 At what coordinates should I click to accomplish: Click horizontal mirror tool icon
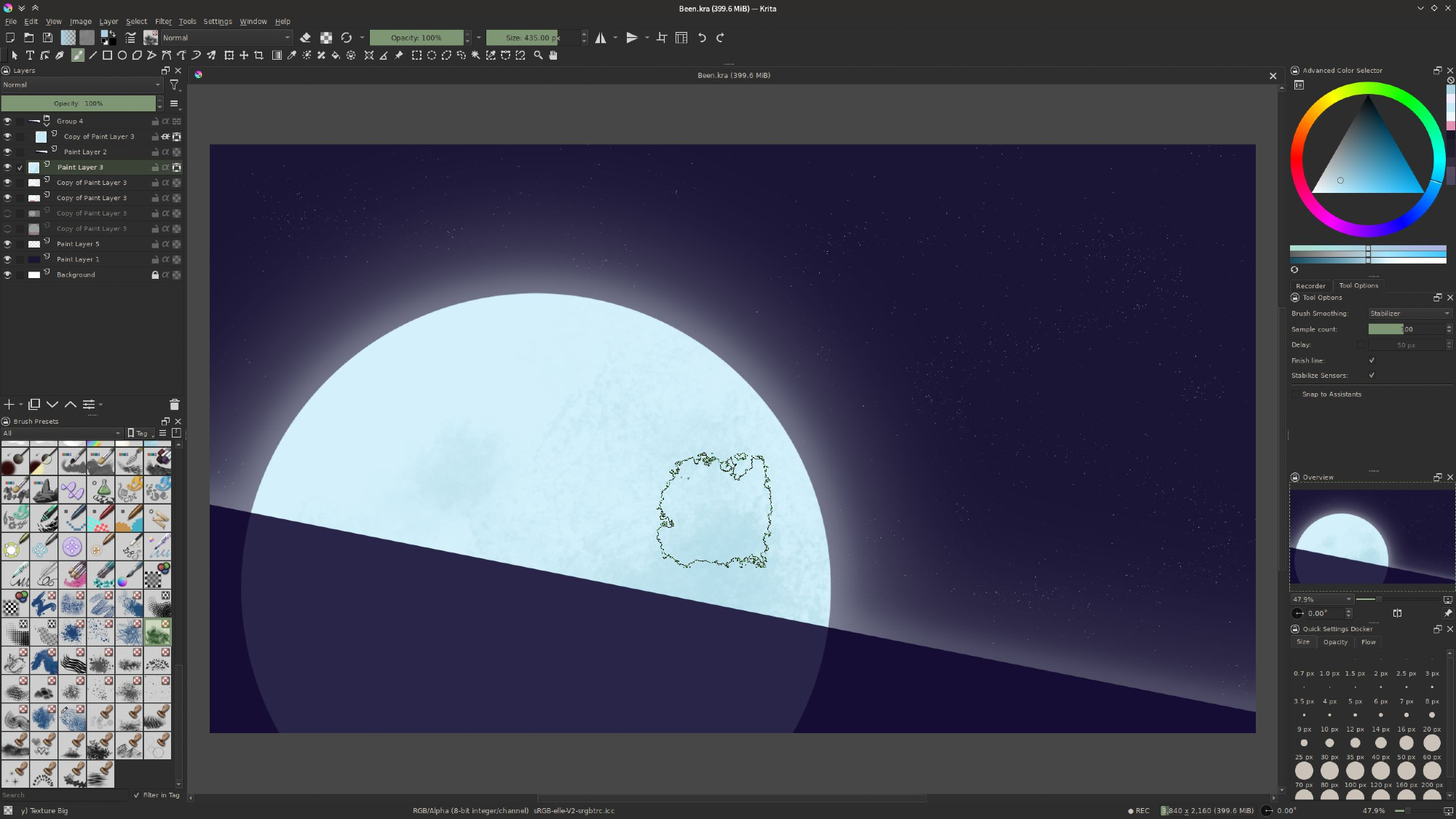coord(601,38)
